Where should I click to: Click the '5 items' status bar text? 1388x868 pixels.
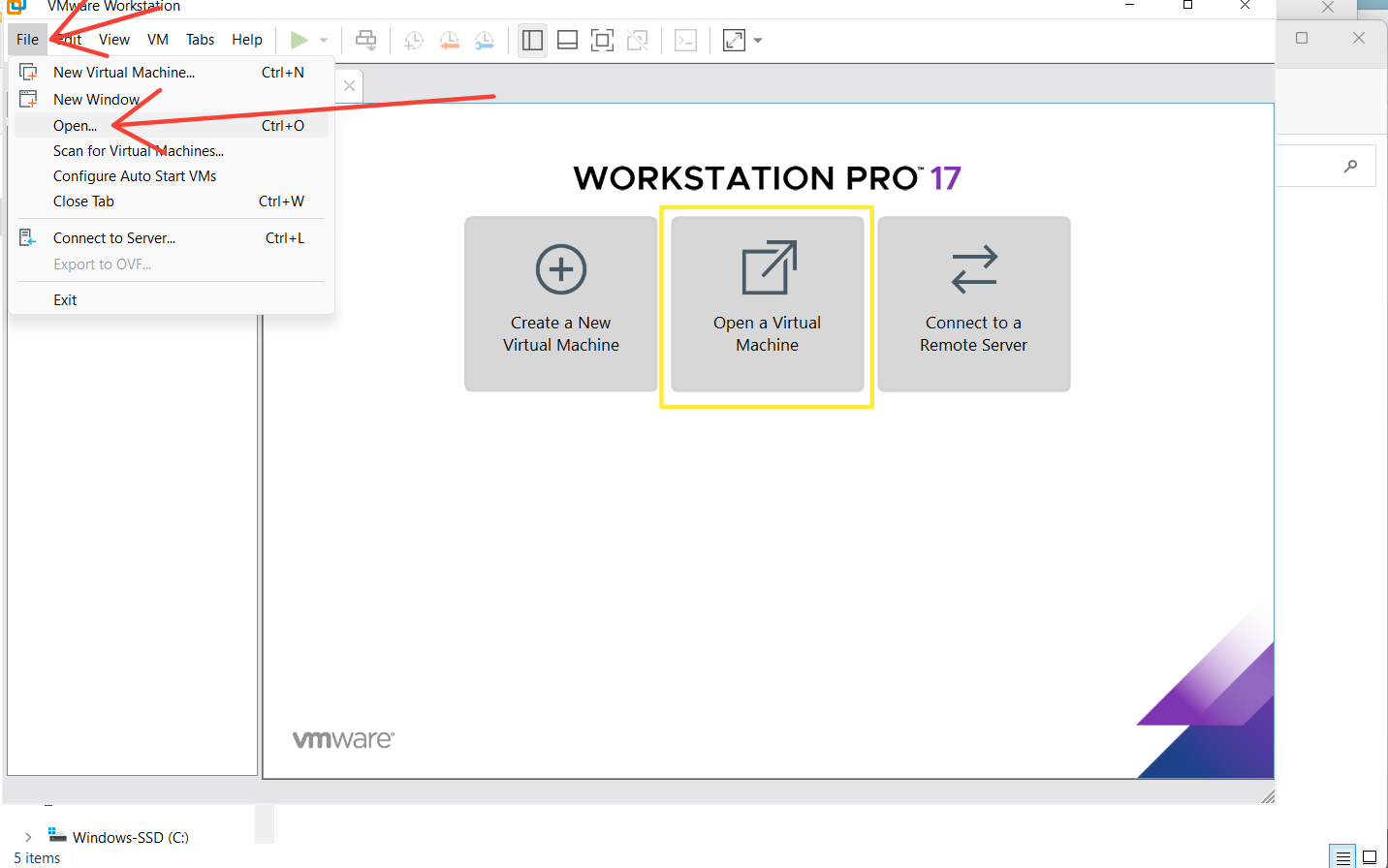pos(37,858)
